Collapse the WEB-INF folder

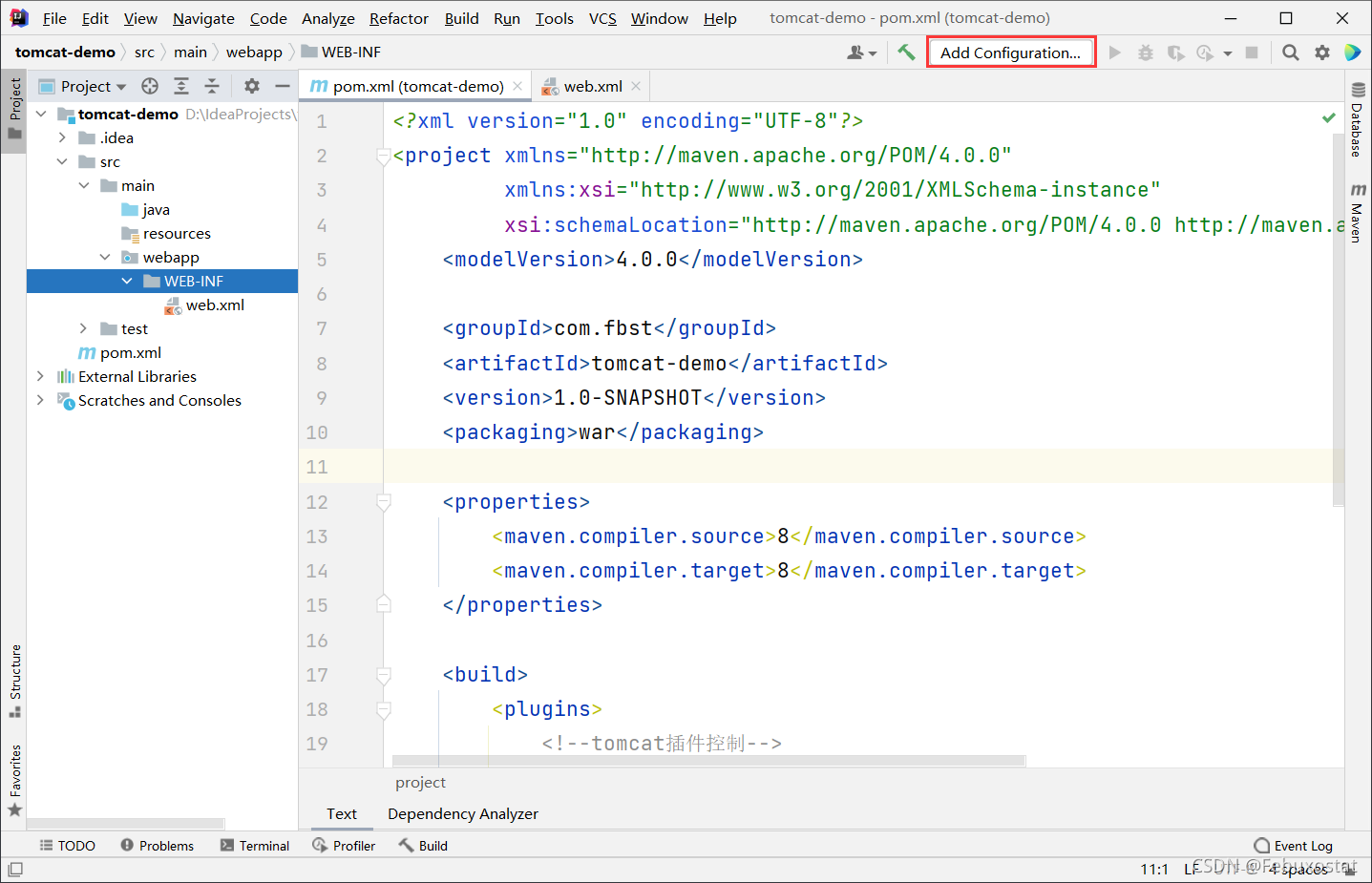tap(127, 281)
